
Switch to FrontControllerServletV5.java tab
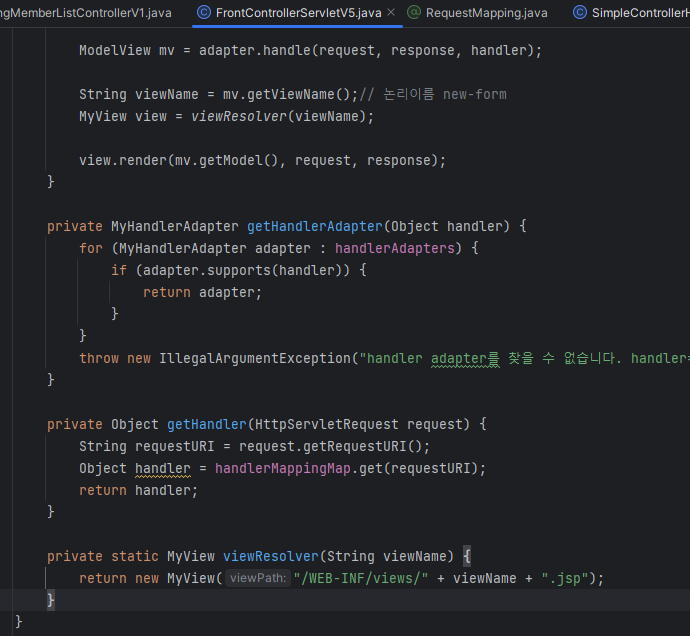pos(297,13)
